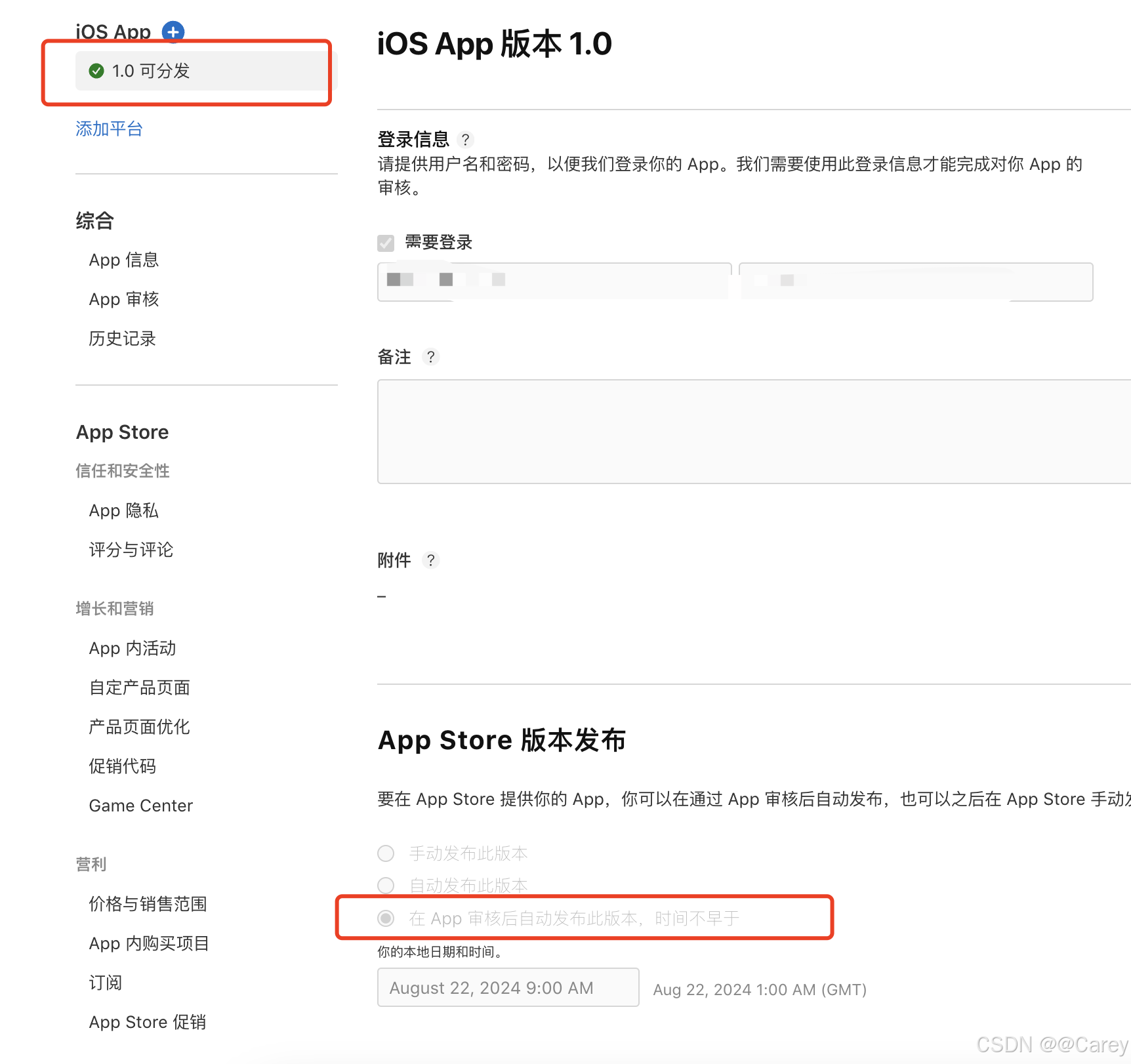This screenshot has width=1131, height=1064.
Task: Select 手动发布此版本 radio button
Action: (x=386, y=853)
